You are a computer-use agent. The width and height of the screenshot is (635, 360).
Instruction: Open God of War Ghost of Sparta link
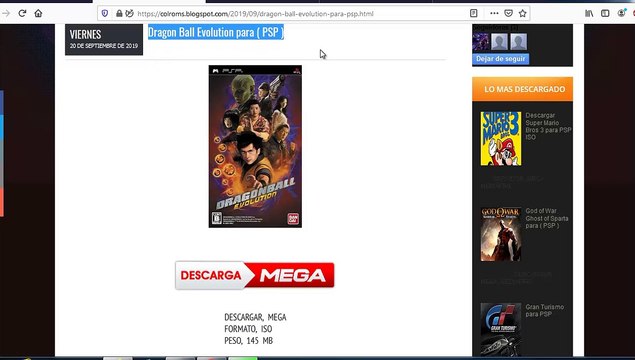[547, 218]
